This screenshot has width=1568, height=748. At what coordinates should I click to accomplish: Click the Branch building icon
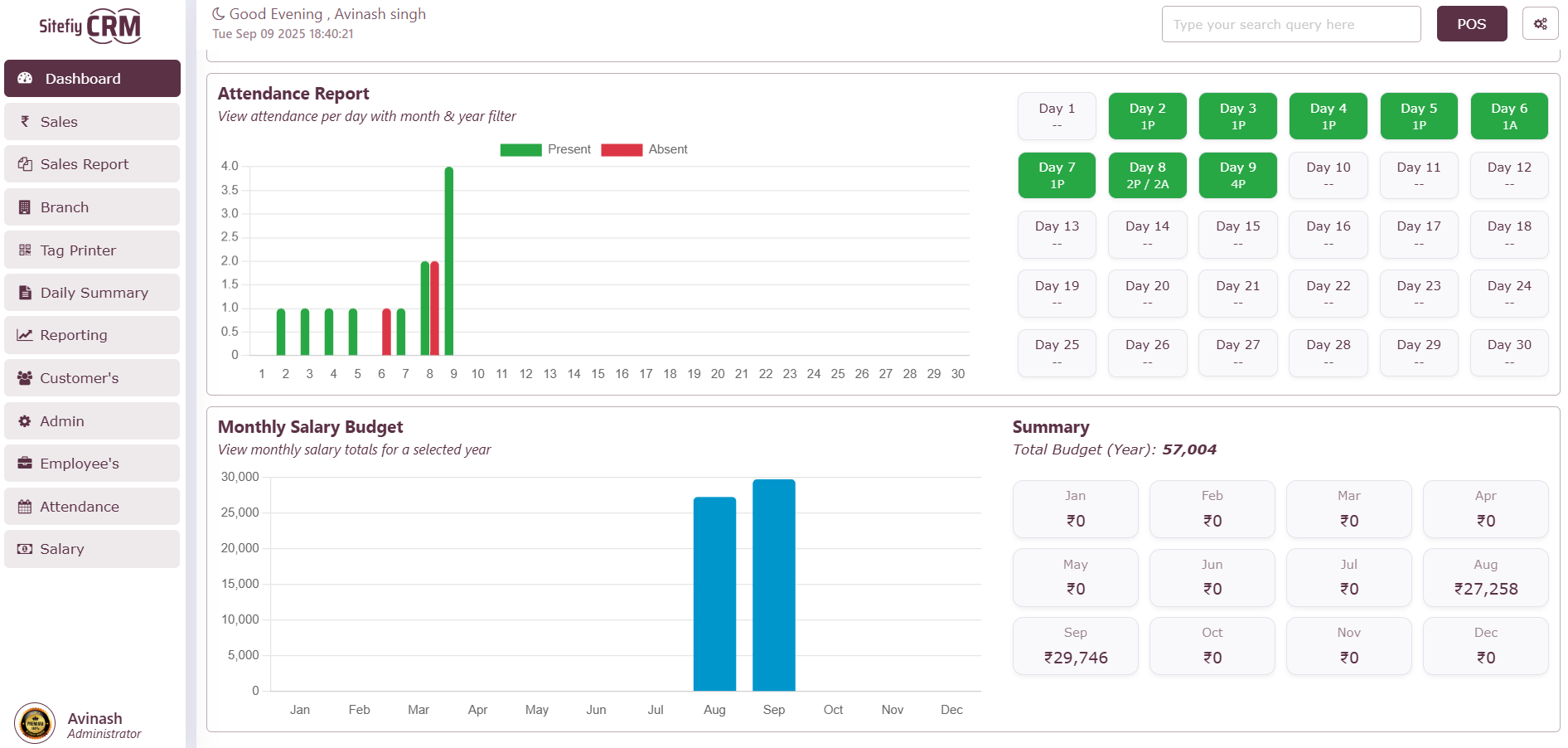pyautogui.click(x=25, y=207)
